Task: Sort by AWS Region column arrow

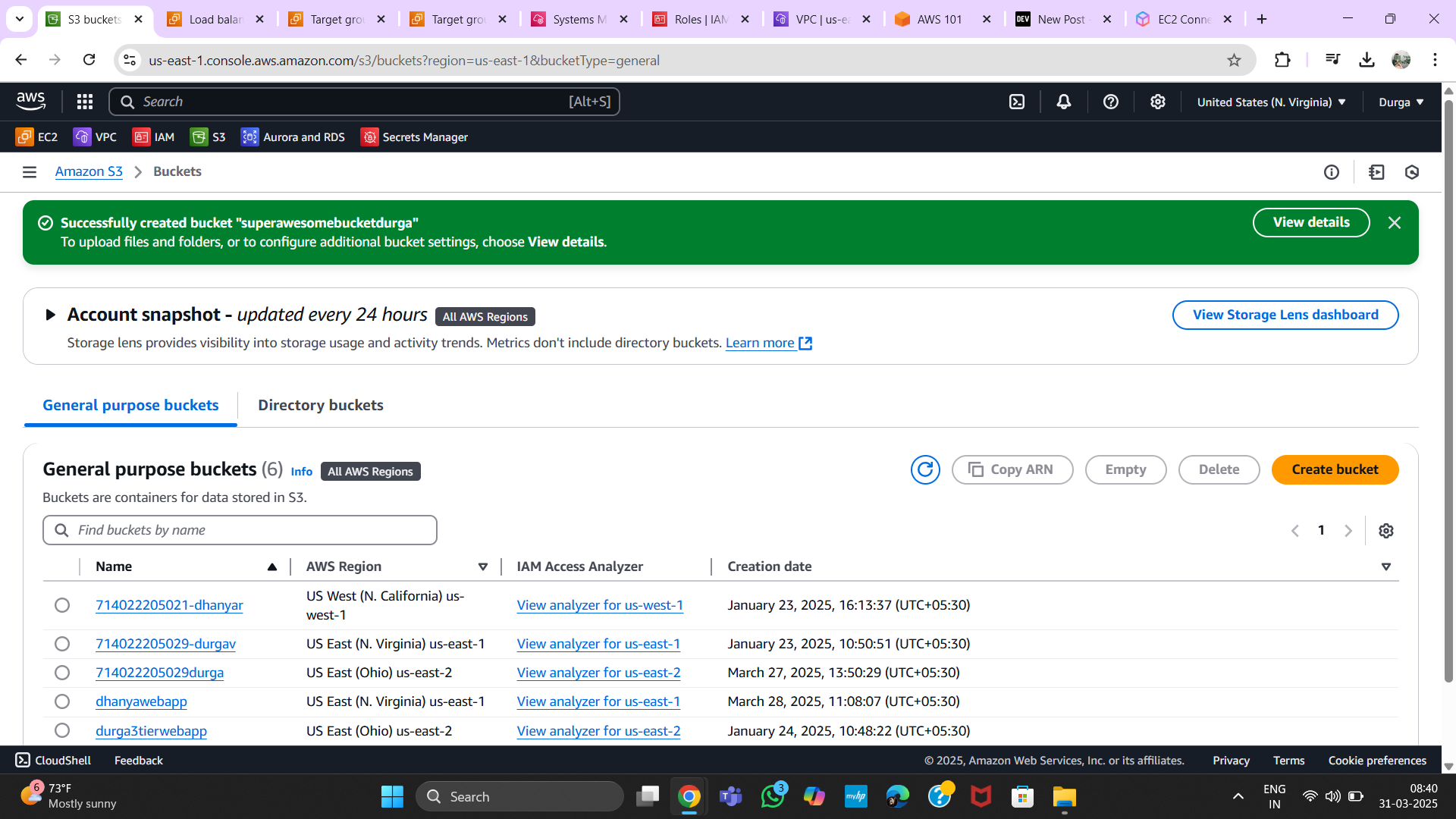Action: pyautogui.click(x=483, y=567)
